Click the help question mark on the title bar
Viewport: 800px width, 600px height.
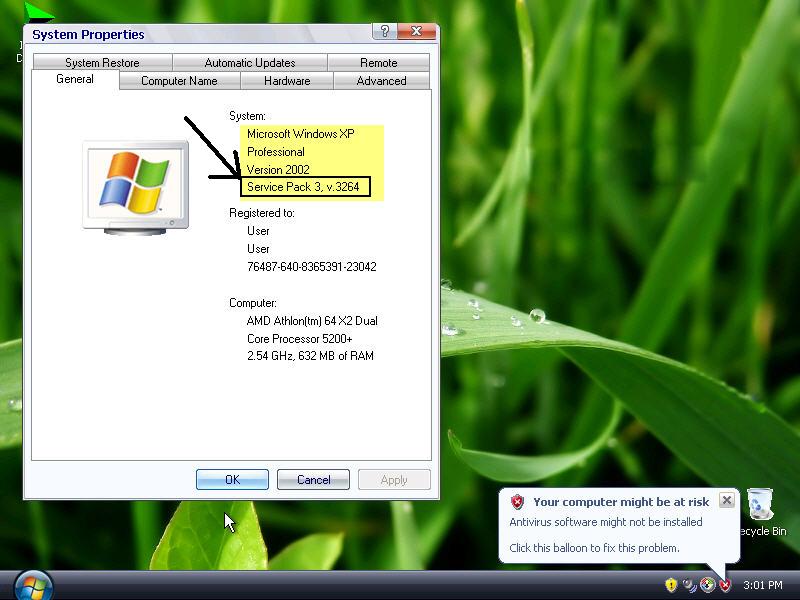(x=383, y=32)
